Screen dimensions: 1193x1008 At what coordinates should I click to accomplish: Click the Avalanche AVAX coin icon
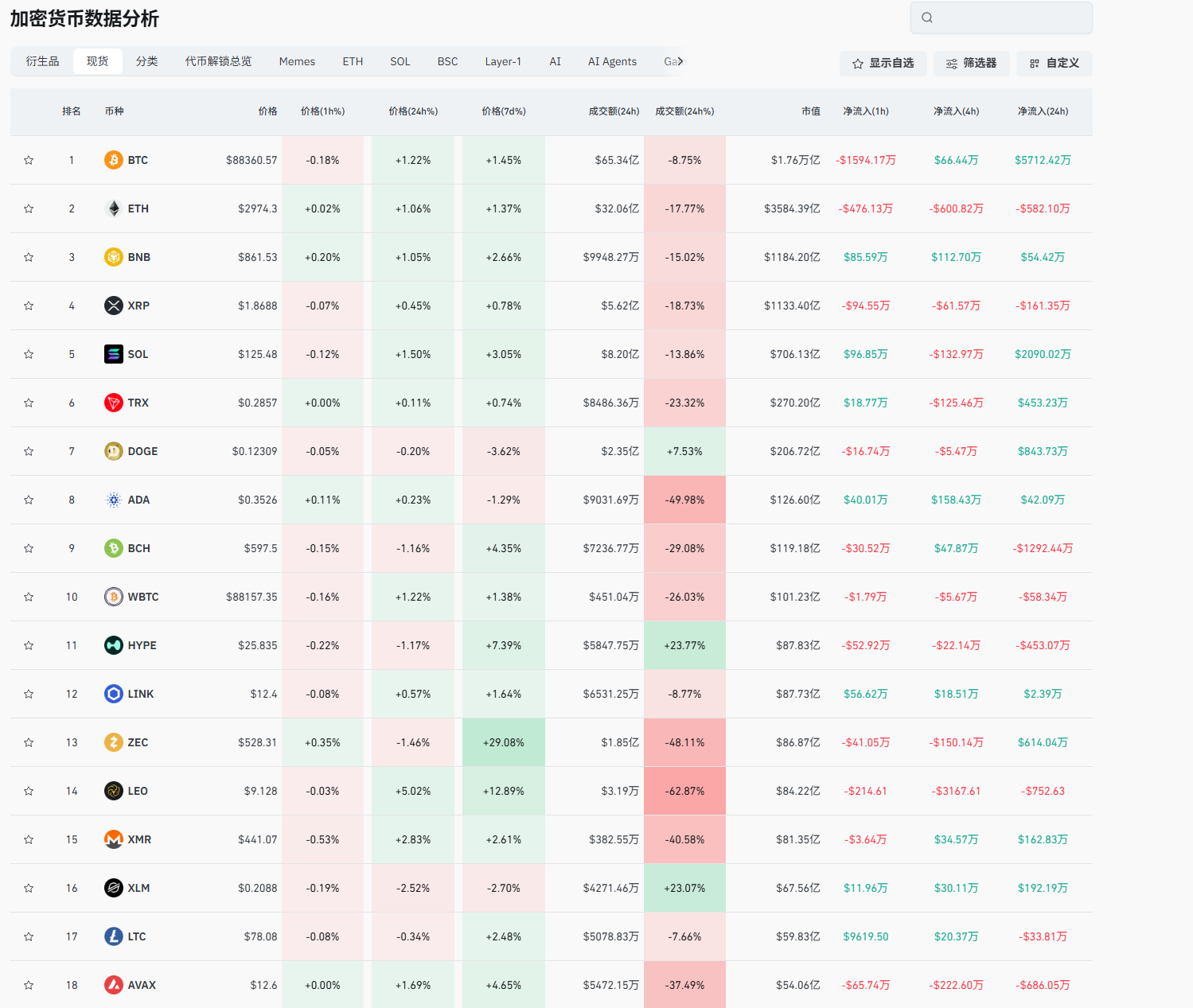point(114,985)
